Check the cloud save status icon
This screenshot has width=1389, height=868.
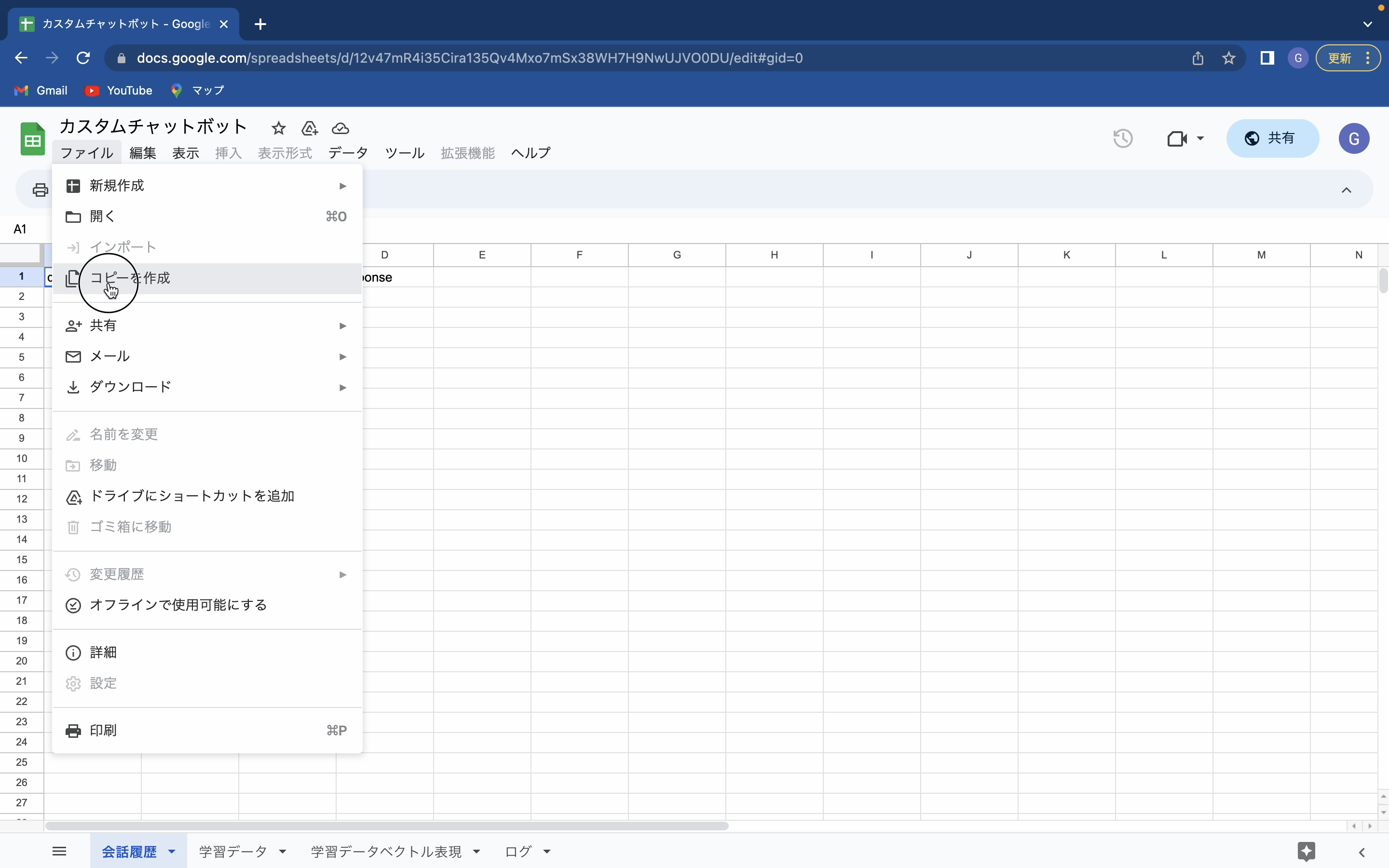(340, 129)
